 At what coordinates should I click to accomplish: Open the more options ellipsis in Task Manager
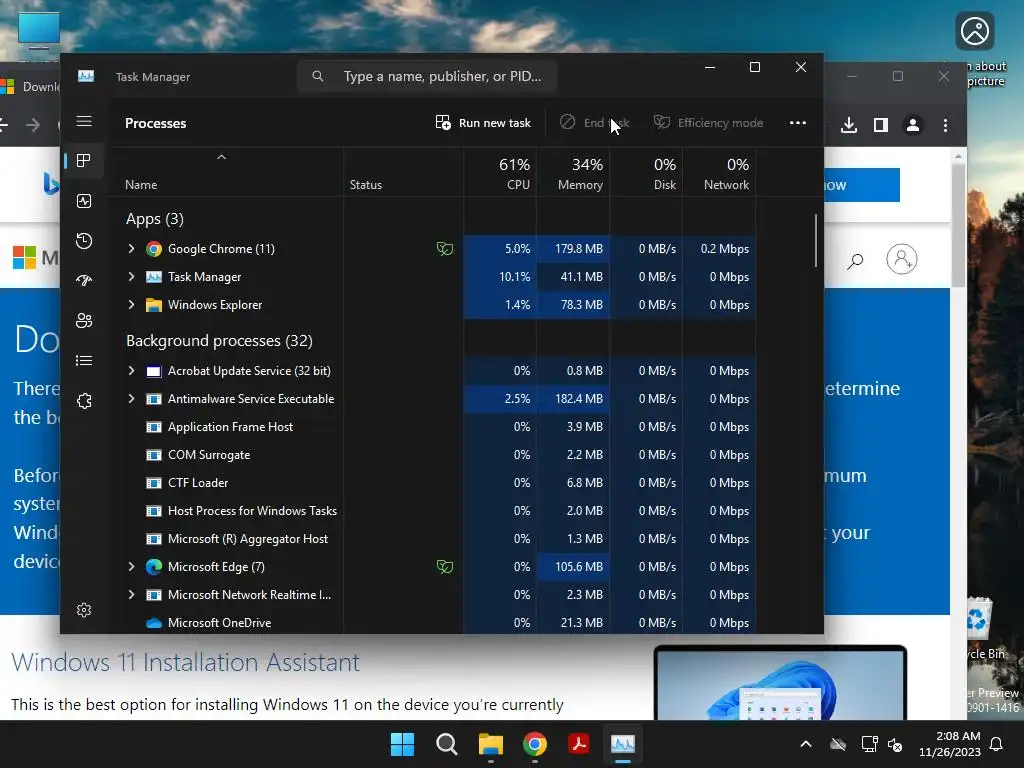[x=797, y=123]
